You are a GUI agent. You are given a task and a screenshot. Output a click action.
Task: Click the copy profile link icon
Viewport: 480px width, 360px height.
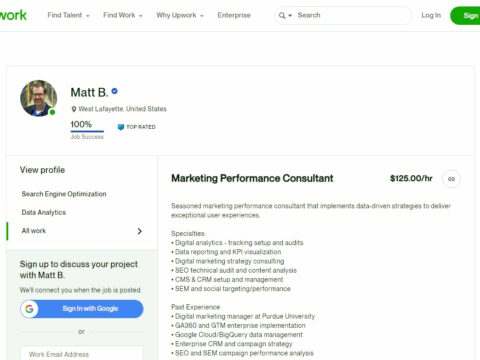pos(451,179)
